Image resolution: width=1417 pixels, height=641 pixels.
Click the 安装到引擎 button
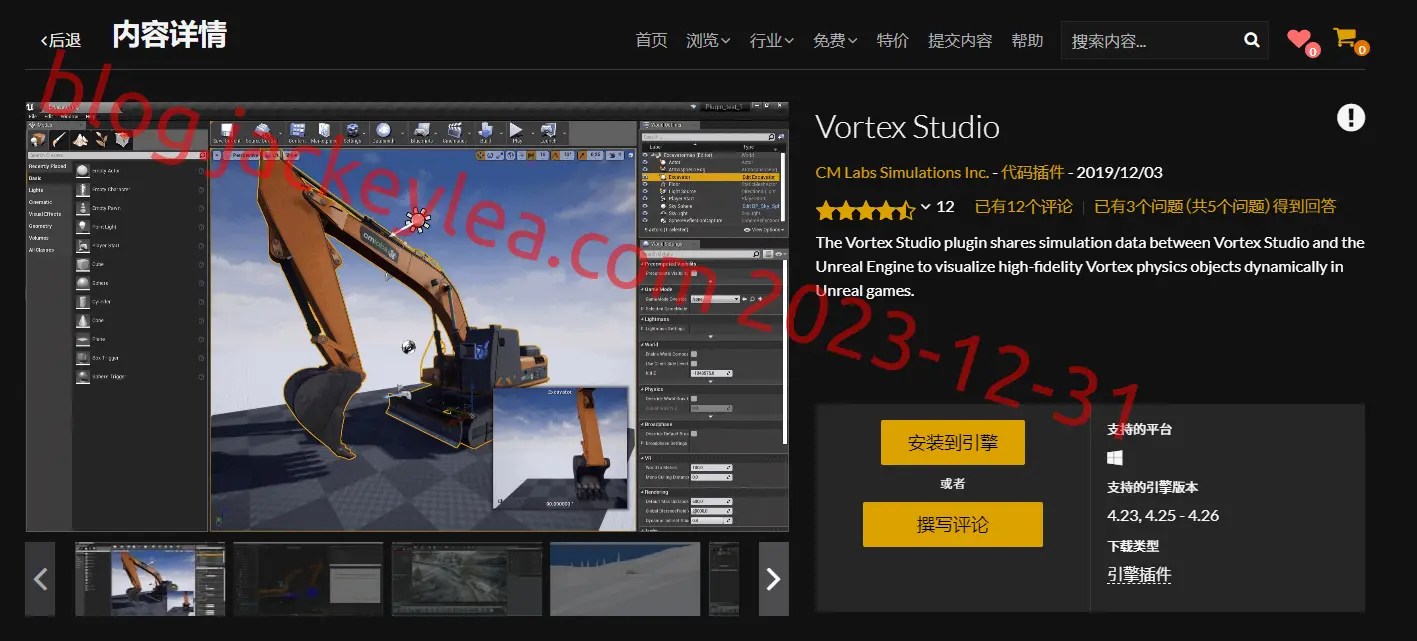coord(952,442)
